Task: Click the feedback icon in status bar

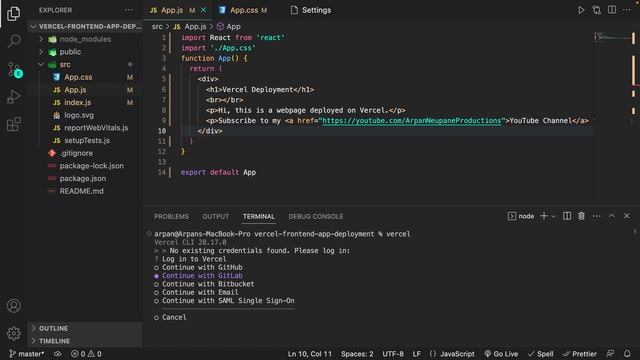Action: click(x=610, y=353)
